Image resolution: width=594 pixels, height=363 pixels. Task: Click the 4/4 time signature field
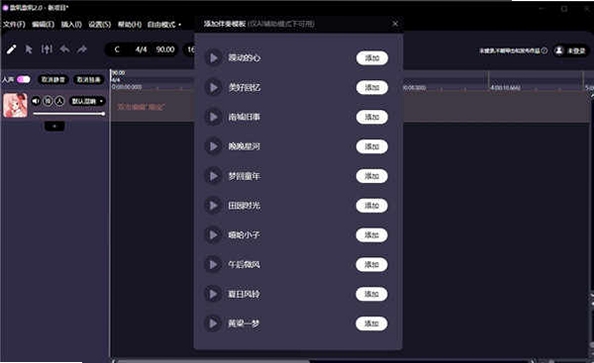point(141,50)
